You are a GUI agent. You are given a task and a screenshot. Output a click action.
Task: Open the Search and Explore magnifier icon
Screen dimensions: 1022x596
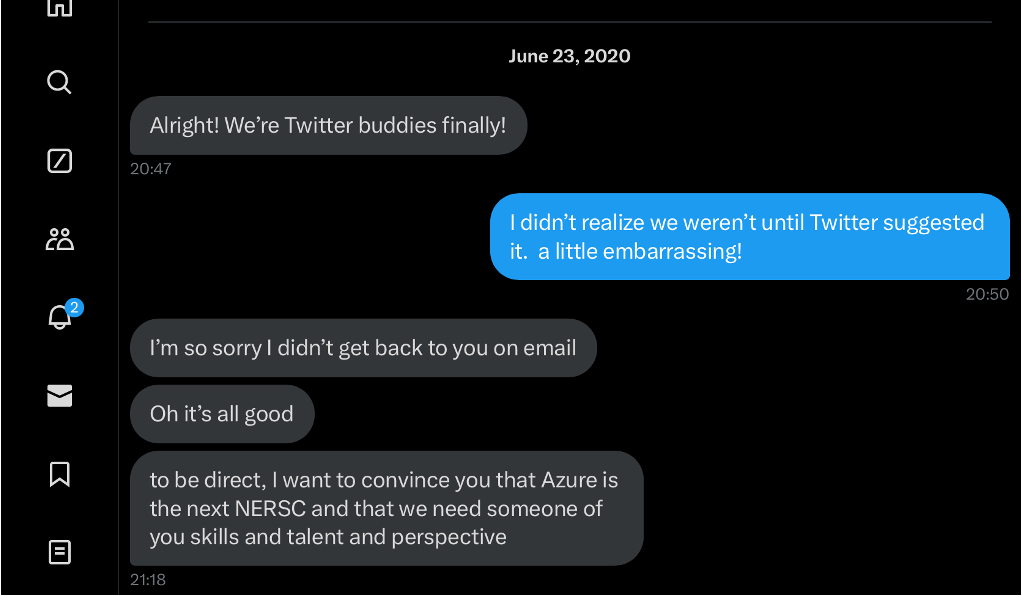pyautogui.click(x=59, y=82)
